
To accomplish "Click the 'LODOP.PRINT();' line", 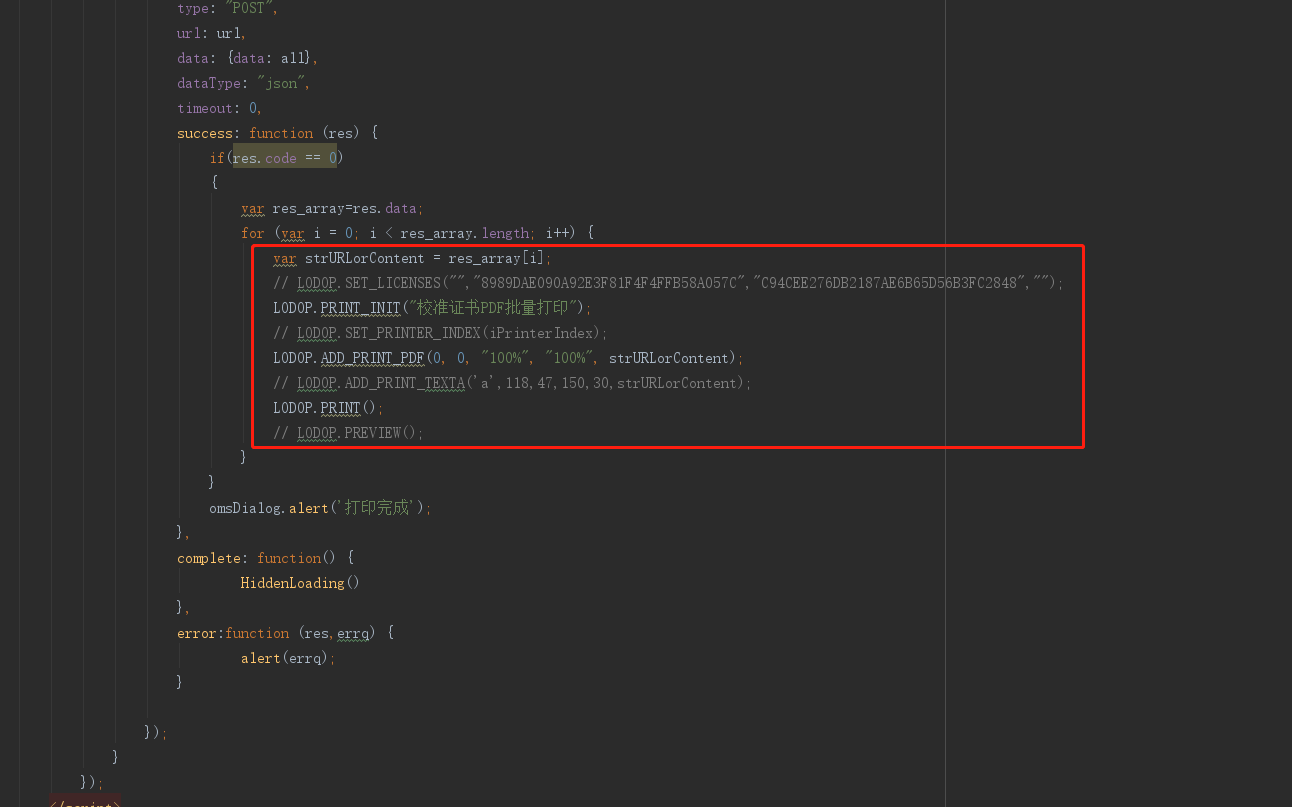I will coord(328,408).
